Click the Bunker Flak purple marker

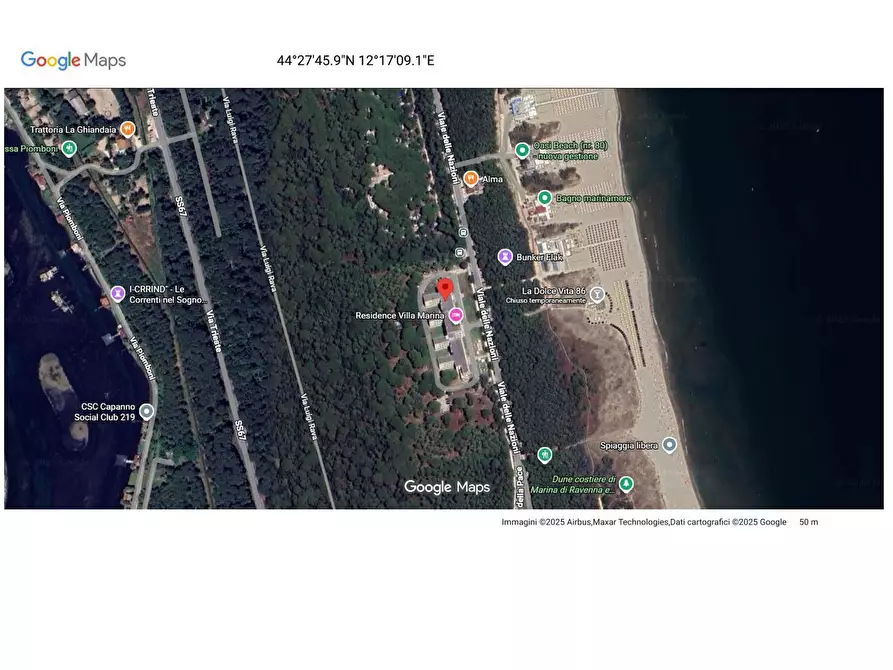[x=505, y=257]
